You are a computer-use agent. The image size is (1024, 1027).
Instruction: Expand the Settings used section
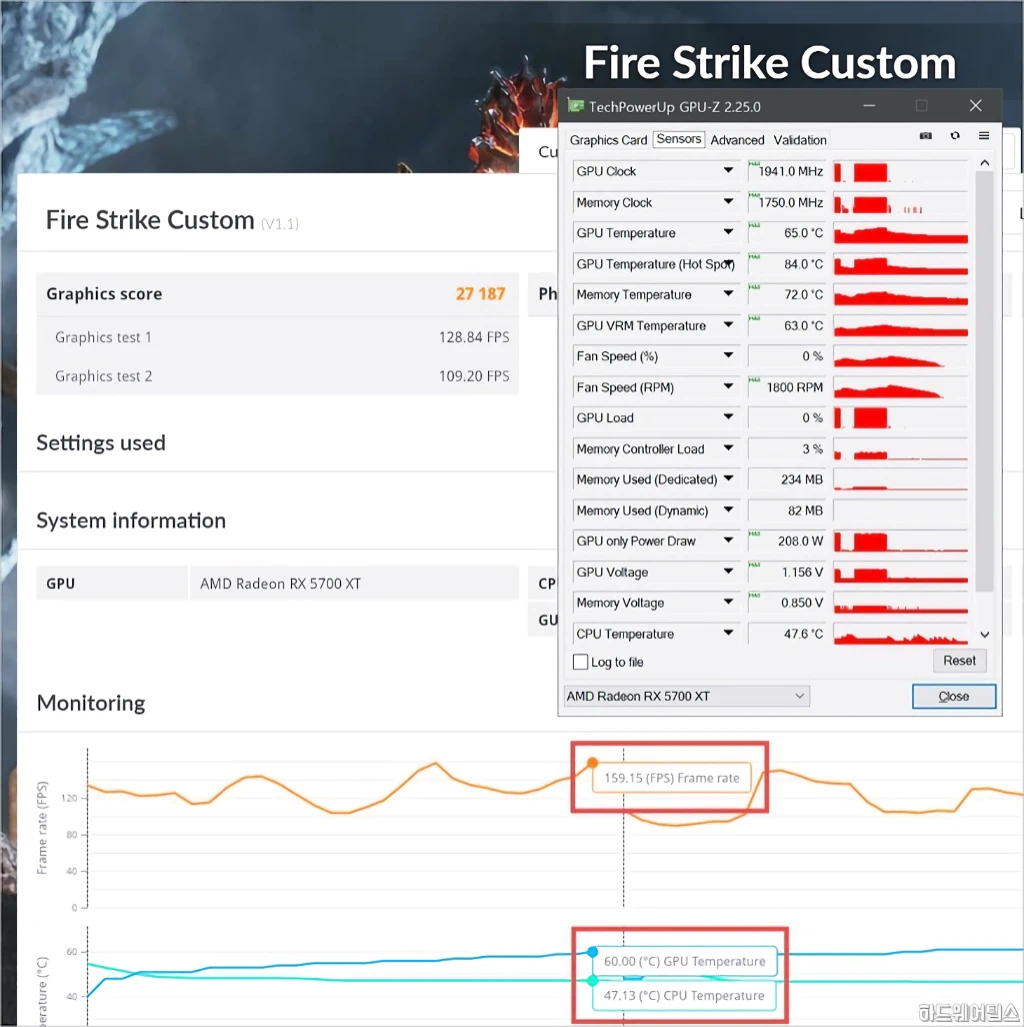click(101, 443)
